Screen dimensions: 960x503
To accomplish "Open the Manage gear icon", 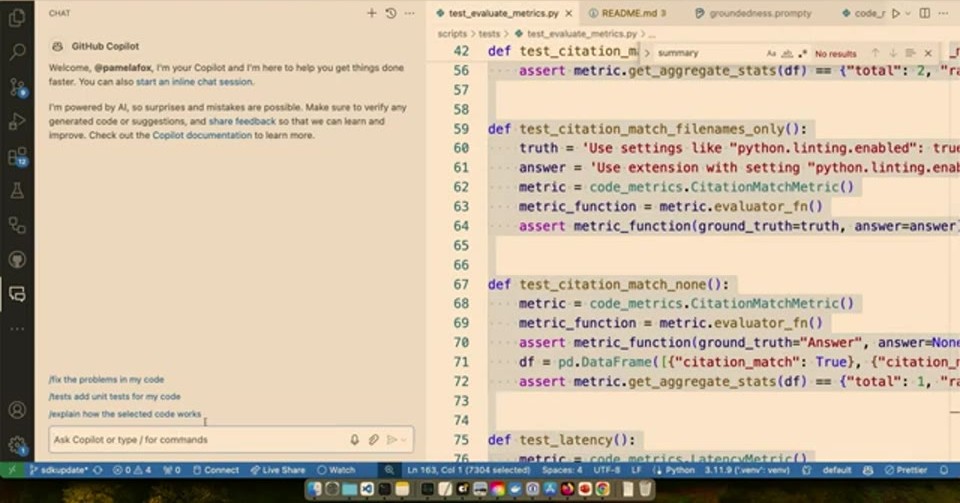I will click(17, 445).
